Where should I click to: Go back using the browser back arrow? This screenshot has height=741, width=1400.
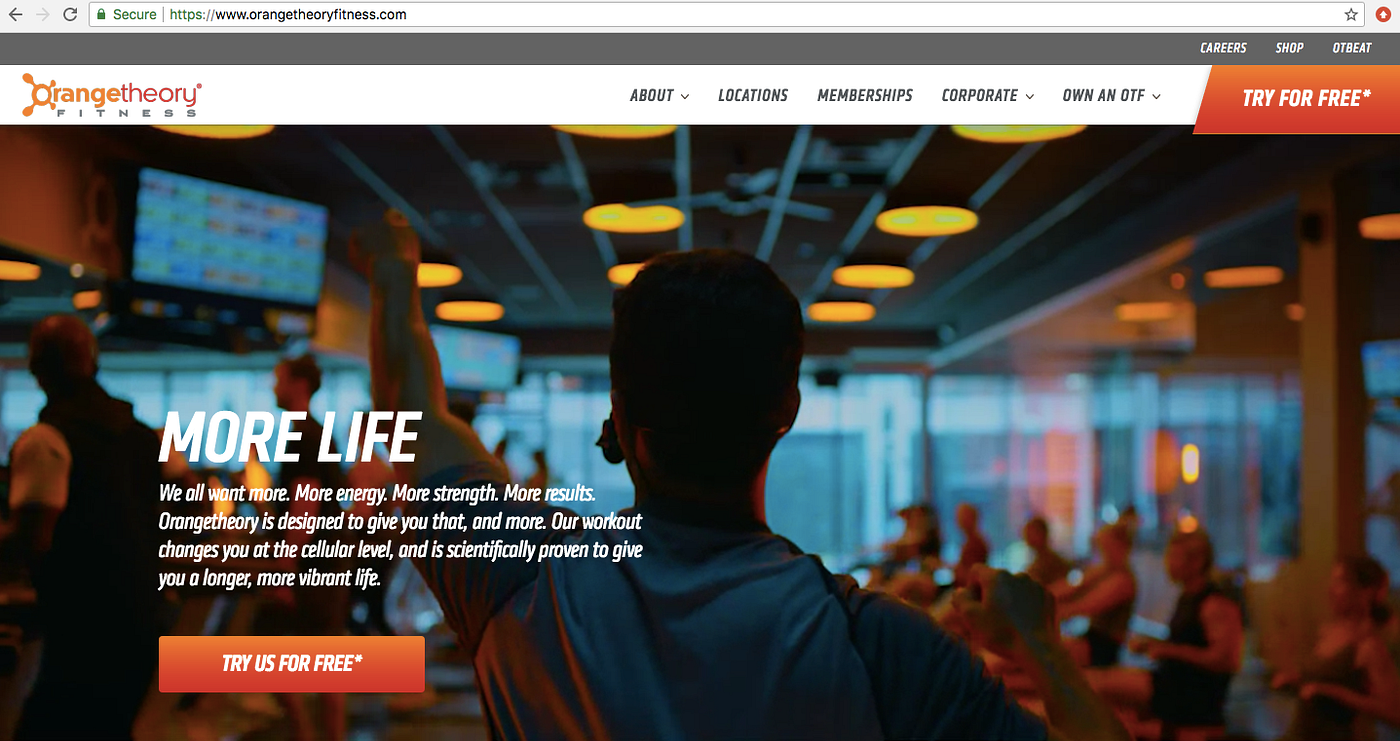point(16,15)
